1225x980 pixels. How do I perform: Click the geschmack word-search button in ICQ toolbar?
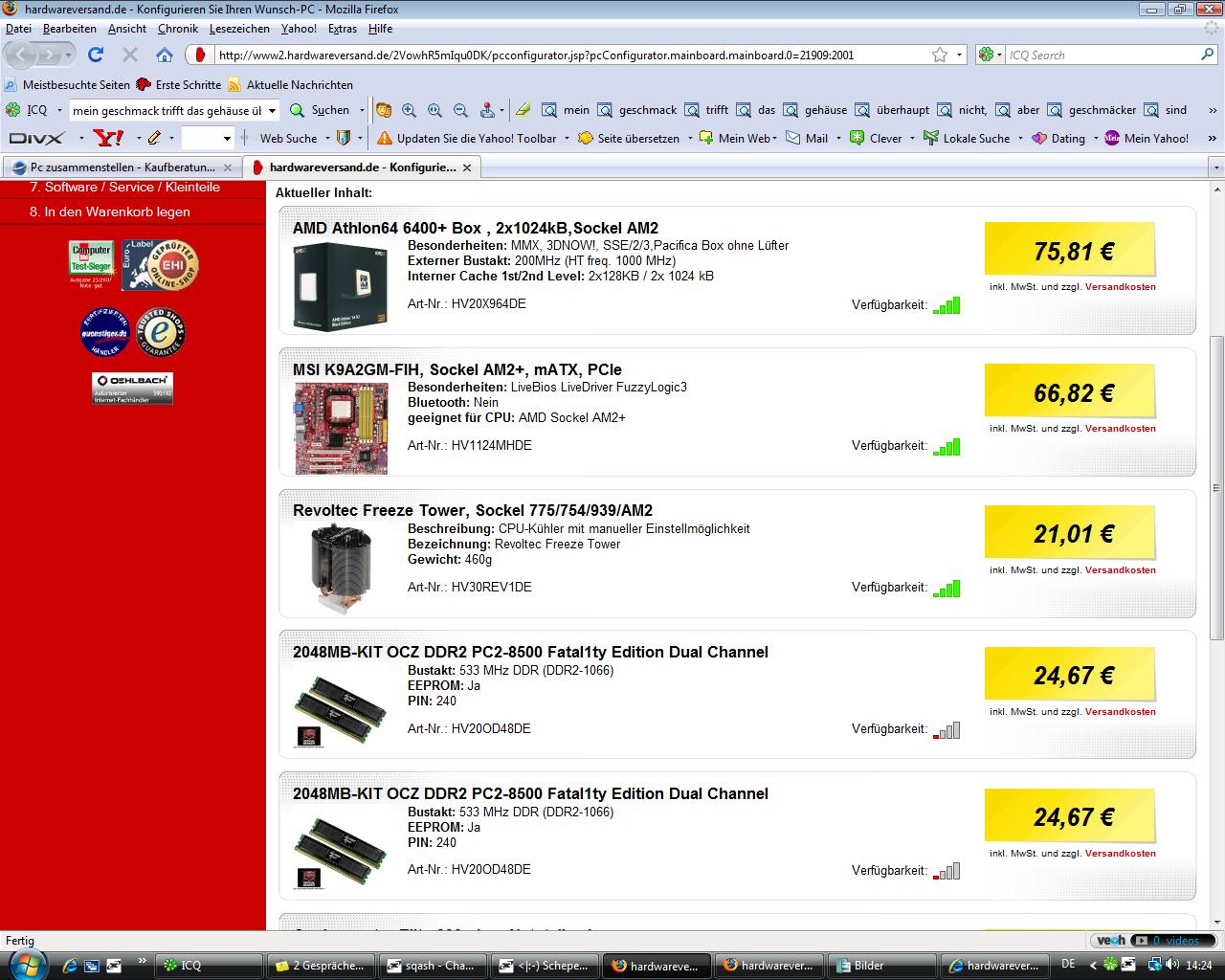[636, 110]
